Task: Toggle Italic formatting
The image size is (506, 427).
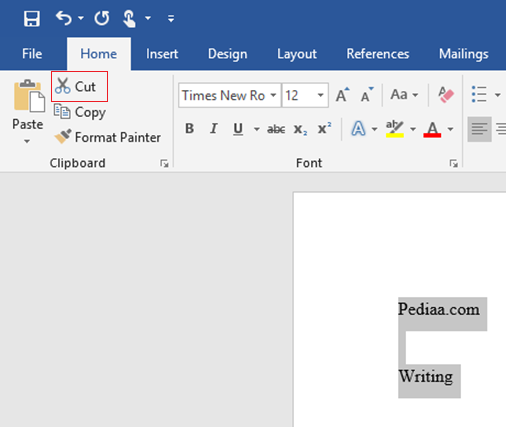Action: click(x=214, y=128)
